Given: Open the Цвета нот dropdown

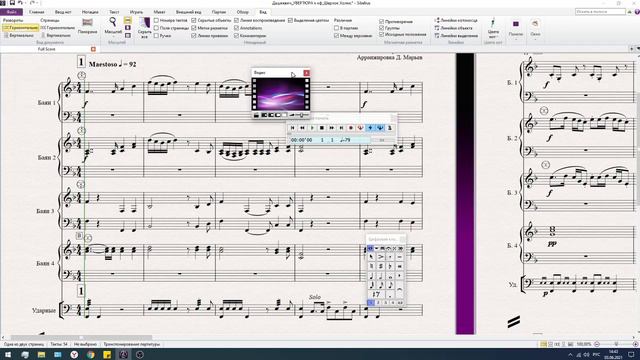Looking at the screenshot, I should coord(493,28).
